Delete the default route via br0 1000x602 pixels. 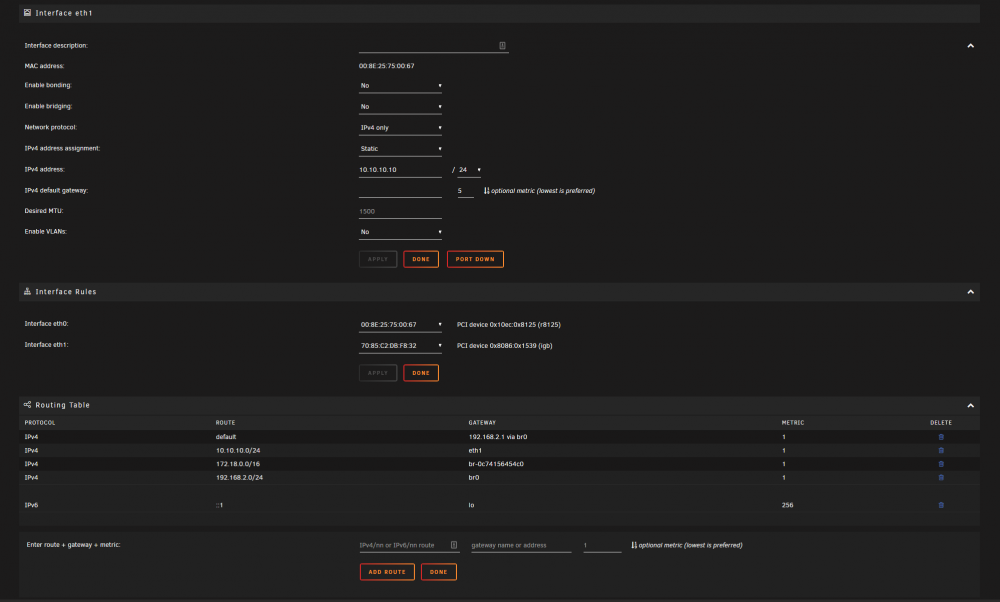tap(941, 437)
